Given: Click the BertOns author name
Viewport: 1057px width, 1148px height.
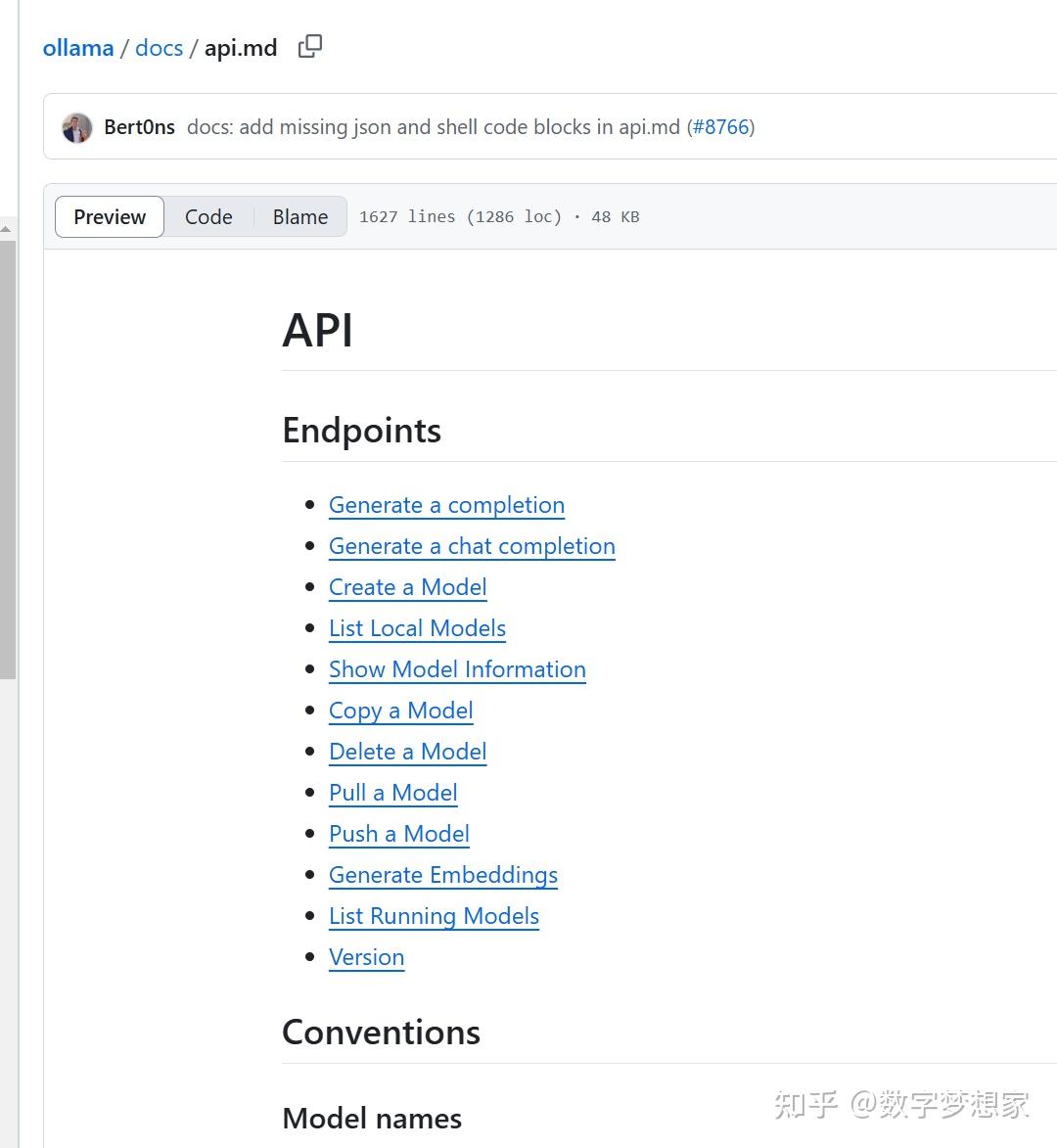Looking at the screenshot, I should pyautogui.click(x=139, y=127).
